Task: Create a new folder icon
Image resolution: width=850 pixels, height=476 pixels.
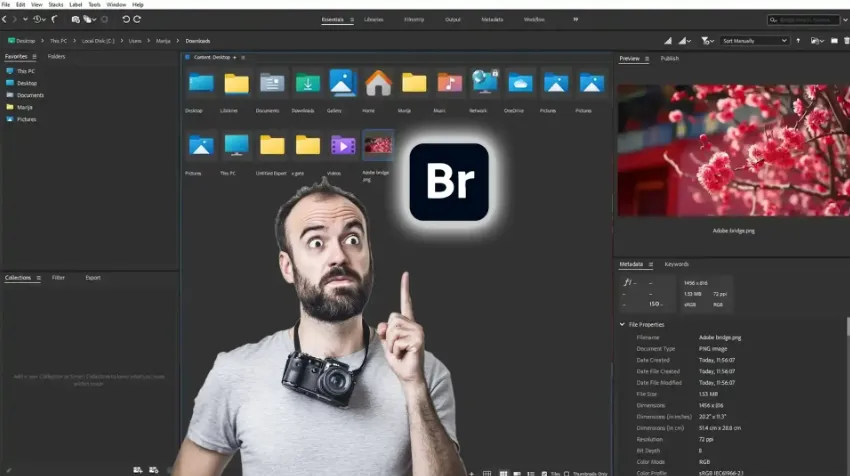Action: (x=834, y=41)
